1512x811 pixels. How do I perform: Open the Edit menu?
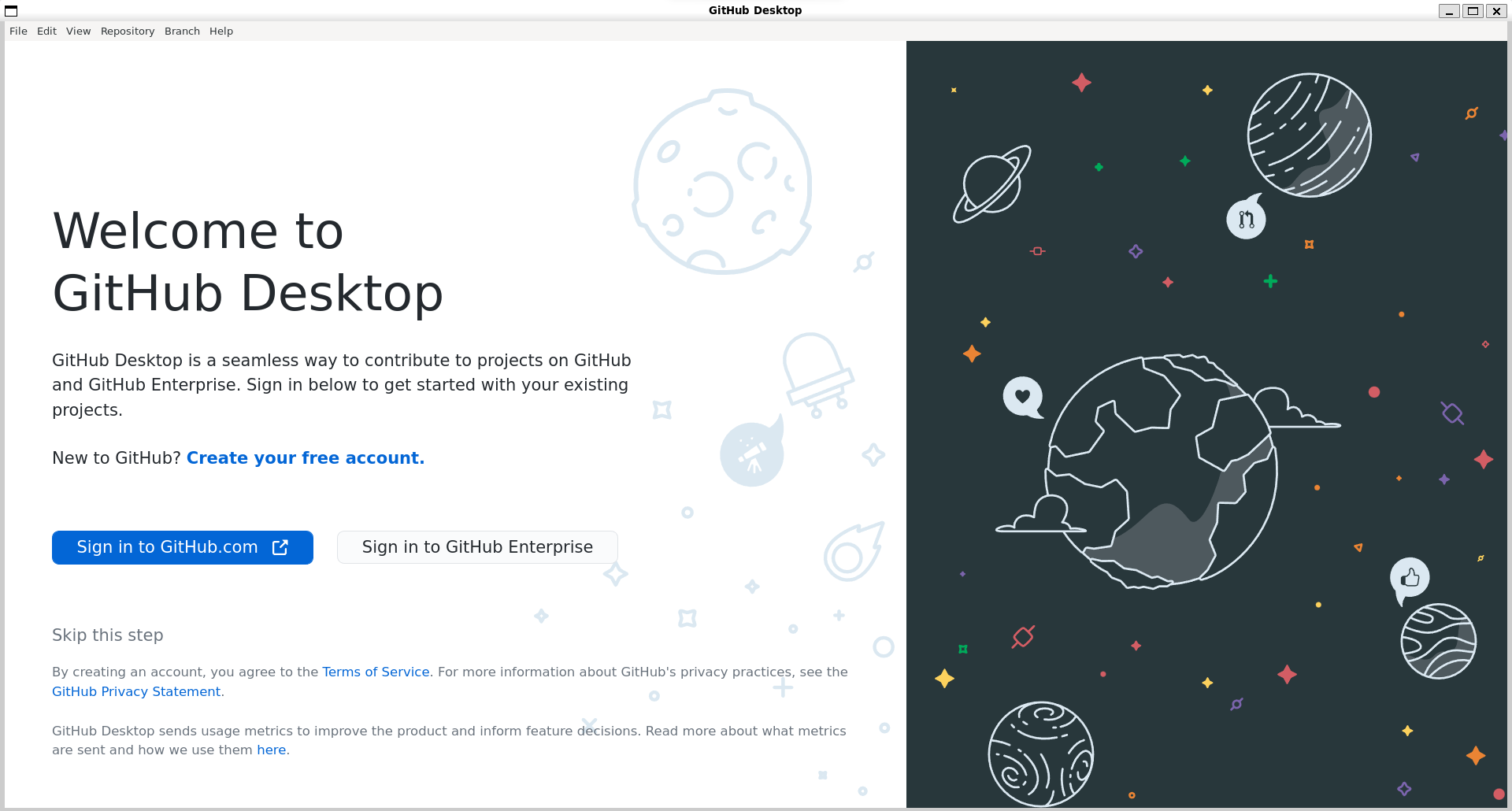pyautogui.click(x=46, y=31)
